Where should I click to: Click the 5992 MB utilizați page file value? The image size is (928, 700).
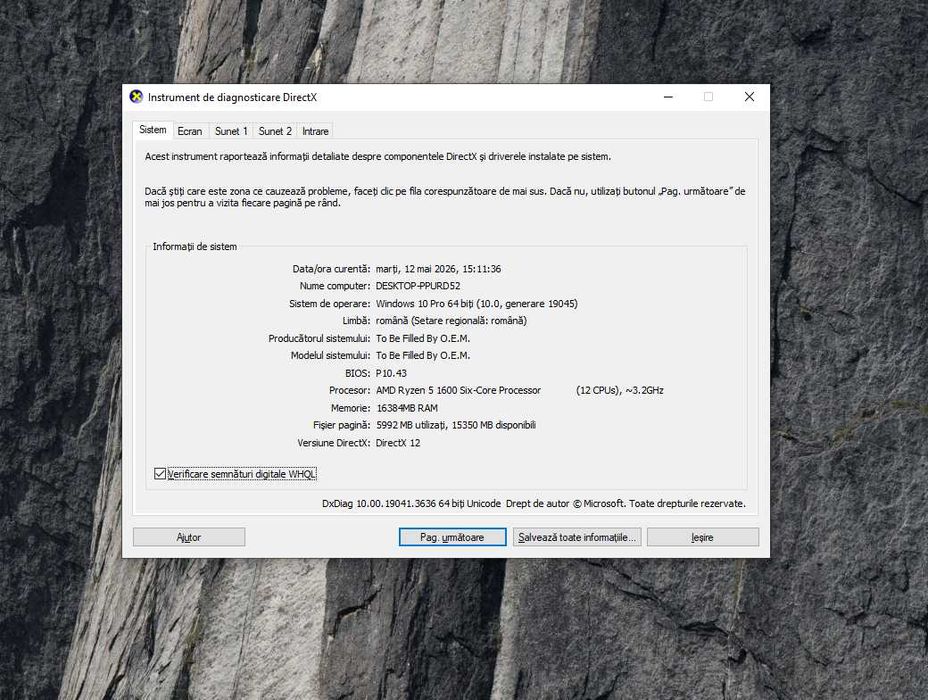point(456,425)
